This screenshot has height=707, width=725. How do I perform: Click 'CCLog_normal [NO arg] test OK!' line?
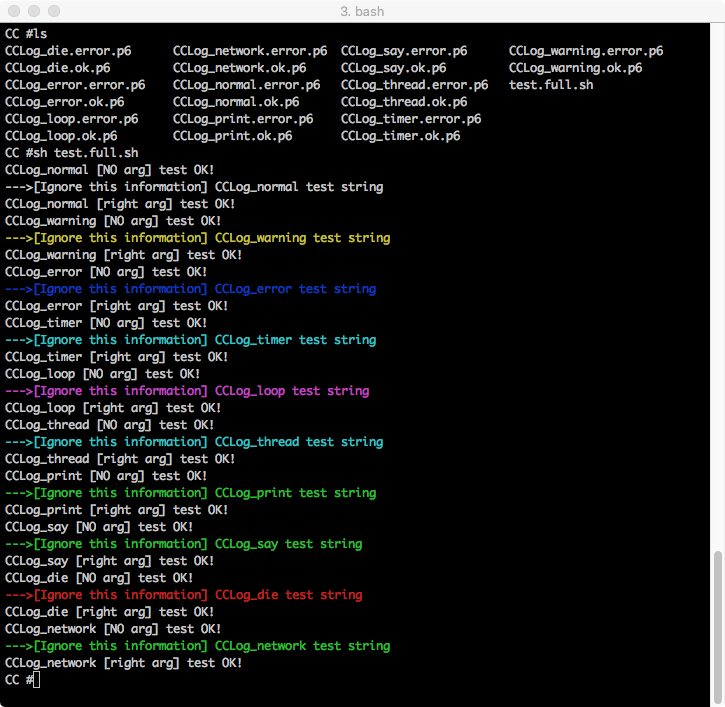[x=110, y=170]
